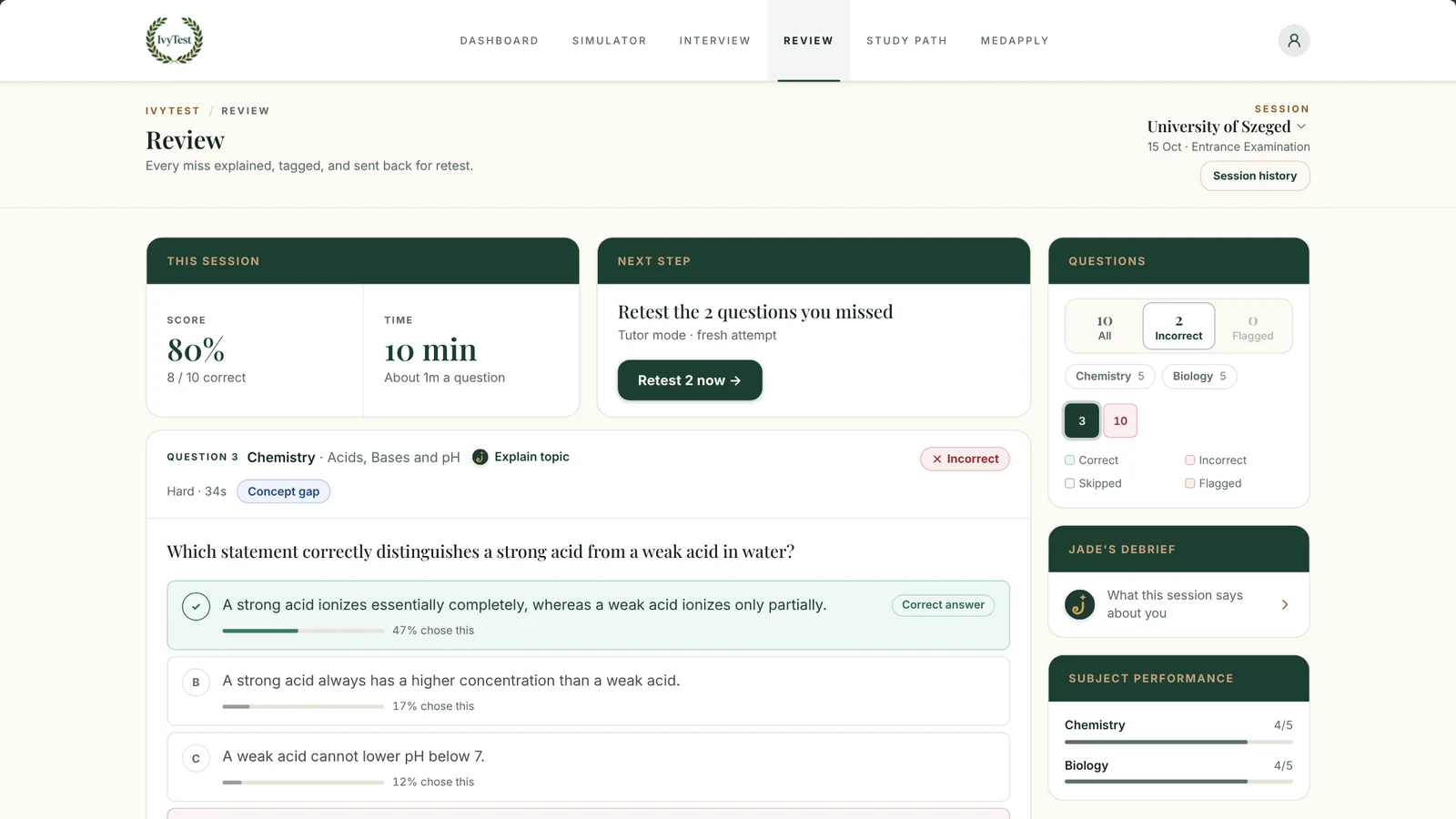Click the Concept gap tag
Image resolution: width=1456 pixels, height=819 pixels.
(x=284, y=491)
